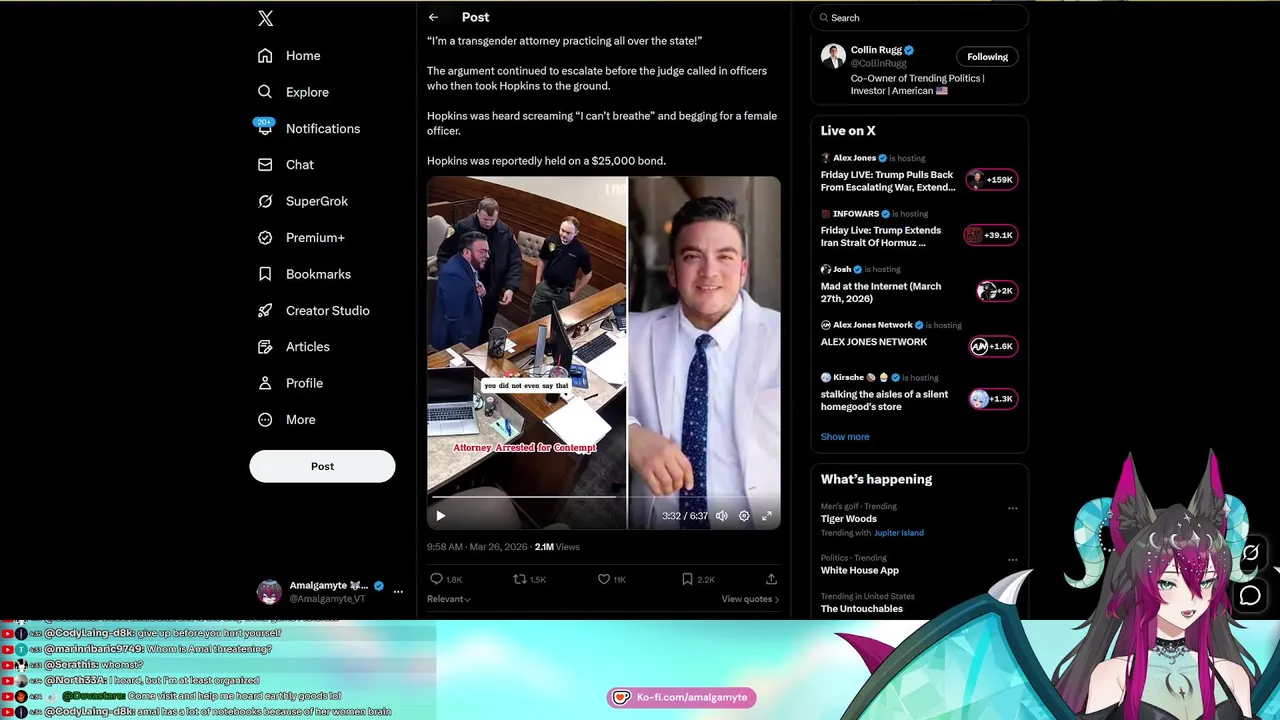Image resolution: width=1280 pixels, height=720 pixels.
Task: Open the Tiger Woods trending topic
Action: (x=848, y=519)
